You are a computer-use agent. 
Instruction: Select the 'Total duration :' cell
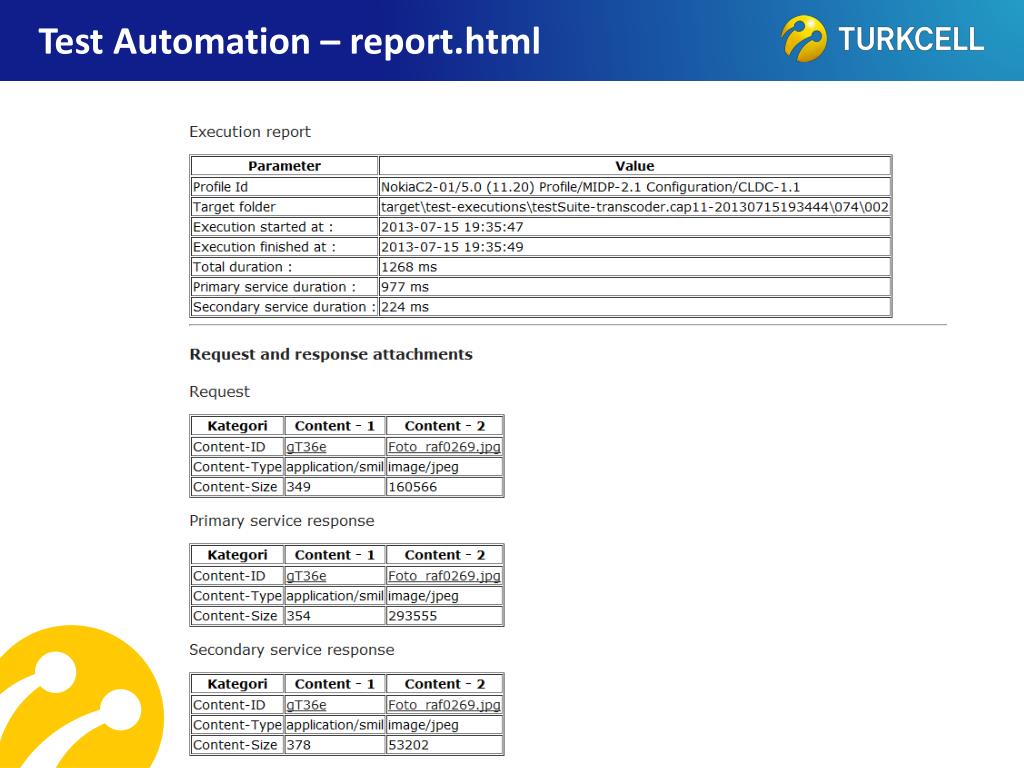(284, 267)
